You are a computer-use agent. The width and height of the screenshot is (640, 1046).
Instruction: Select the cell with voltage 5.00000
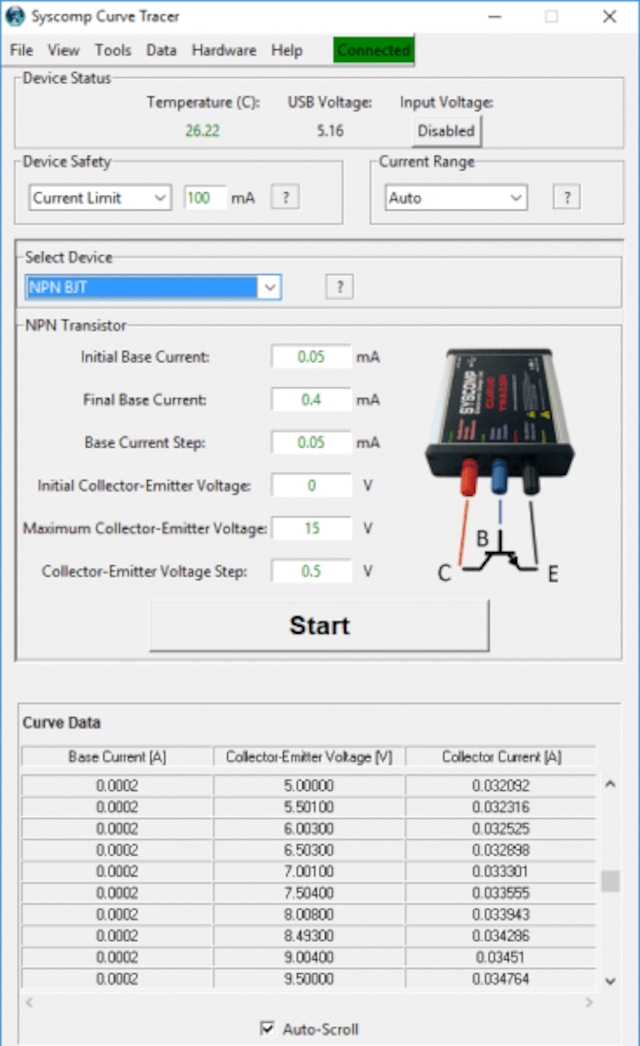click(x=309, y=785)
